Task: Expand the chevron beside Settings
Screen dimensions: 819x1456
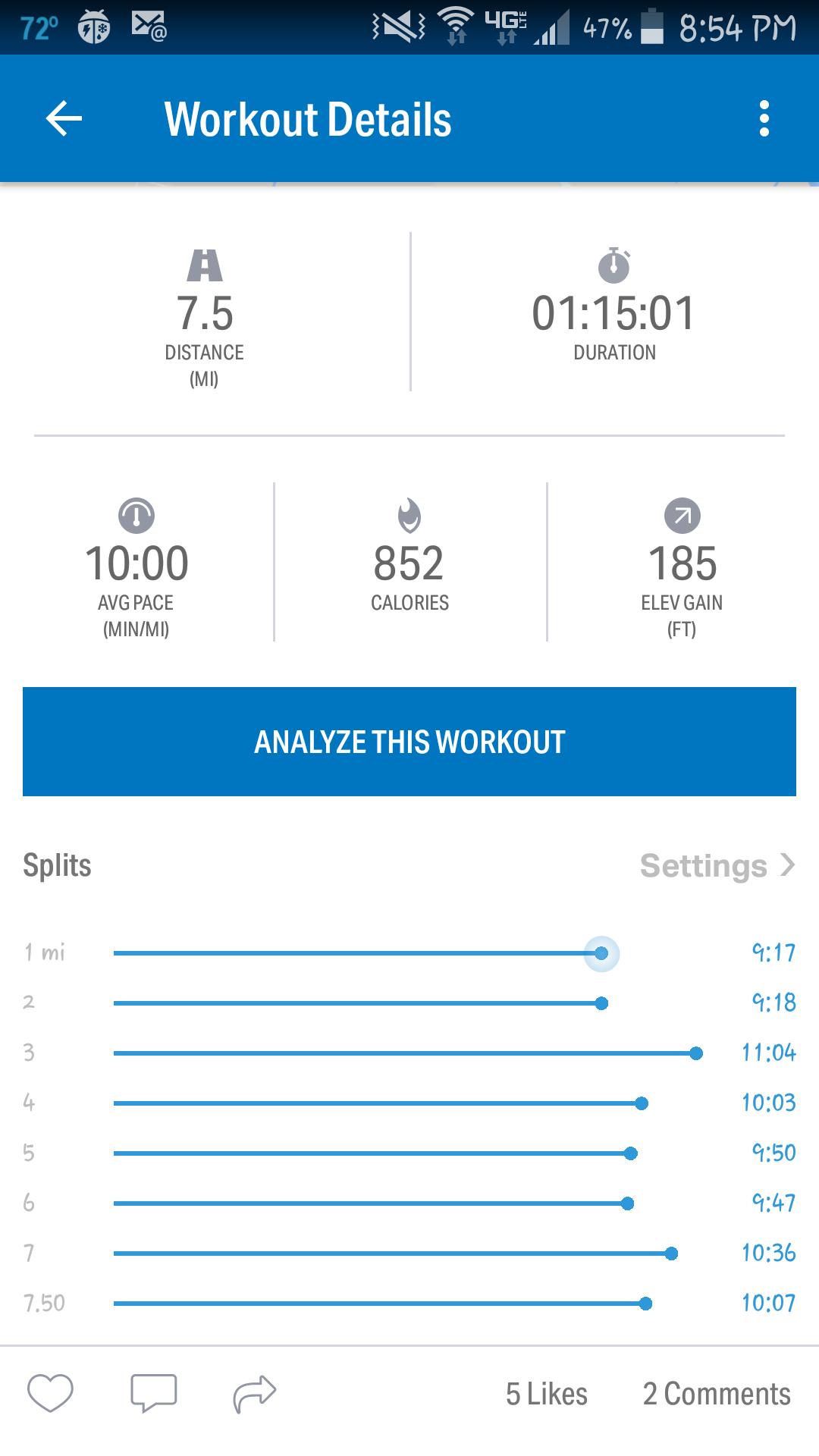Action: click(788, 865)
